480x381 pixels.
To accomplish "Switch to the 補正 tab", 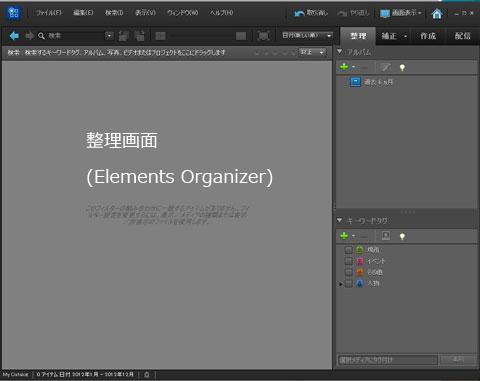I will tap(389, 36).
